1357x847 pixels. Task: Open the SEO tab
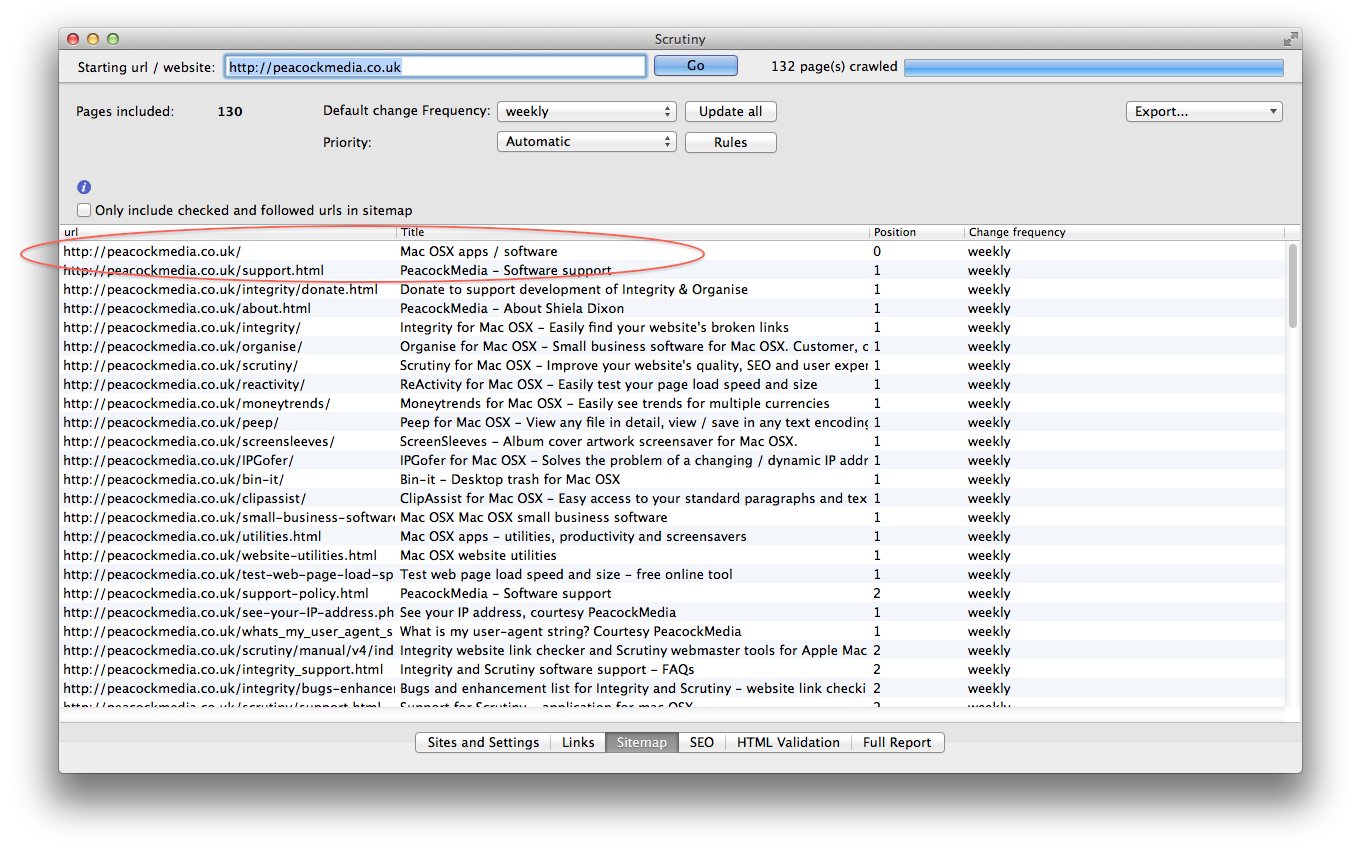pyautogui.click(x=702, y=742)
